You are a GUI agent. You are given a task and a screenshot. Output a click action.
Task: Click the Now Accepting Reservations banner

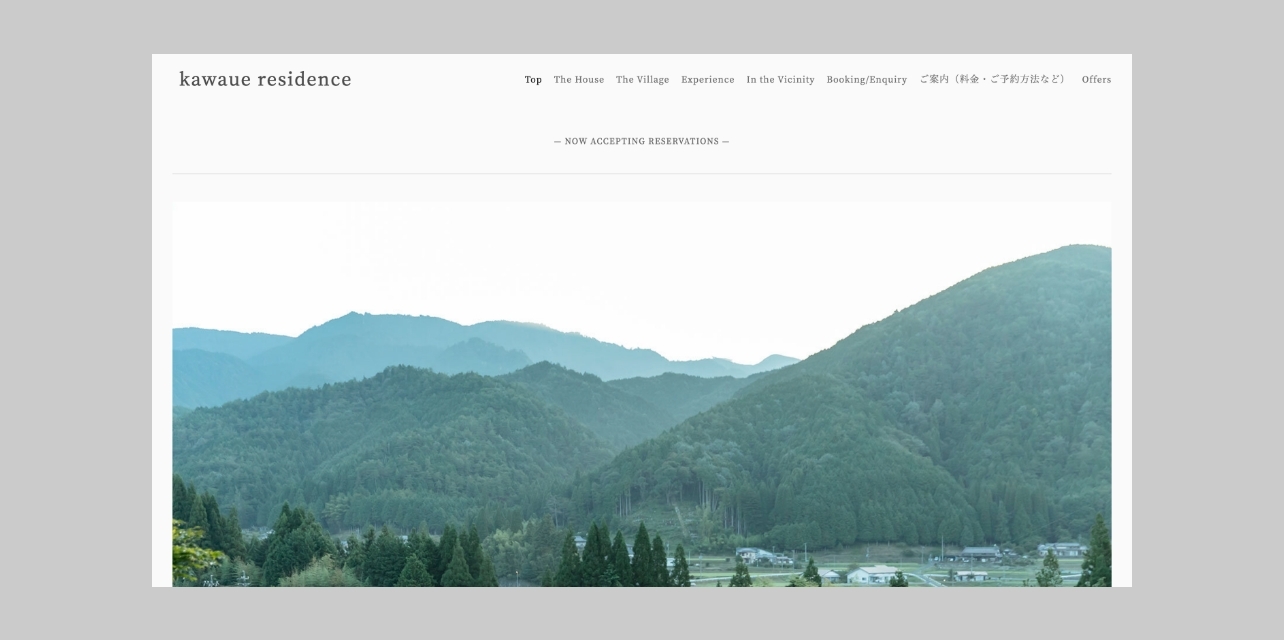click(641, 142)
